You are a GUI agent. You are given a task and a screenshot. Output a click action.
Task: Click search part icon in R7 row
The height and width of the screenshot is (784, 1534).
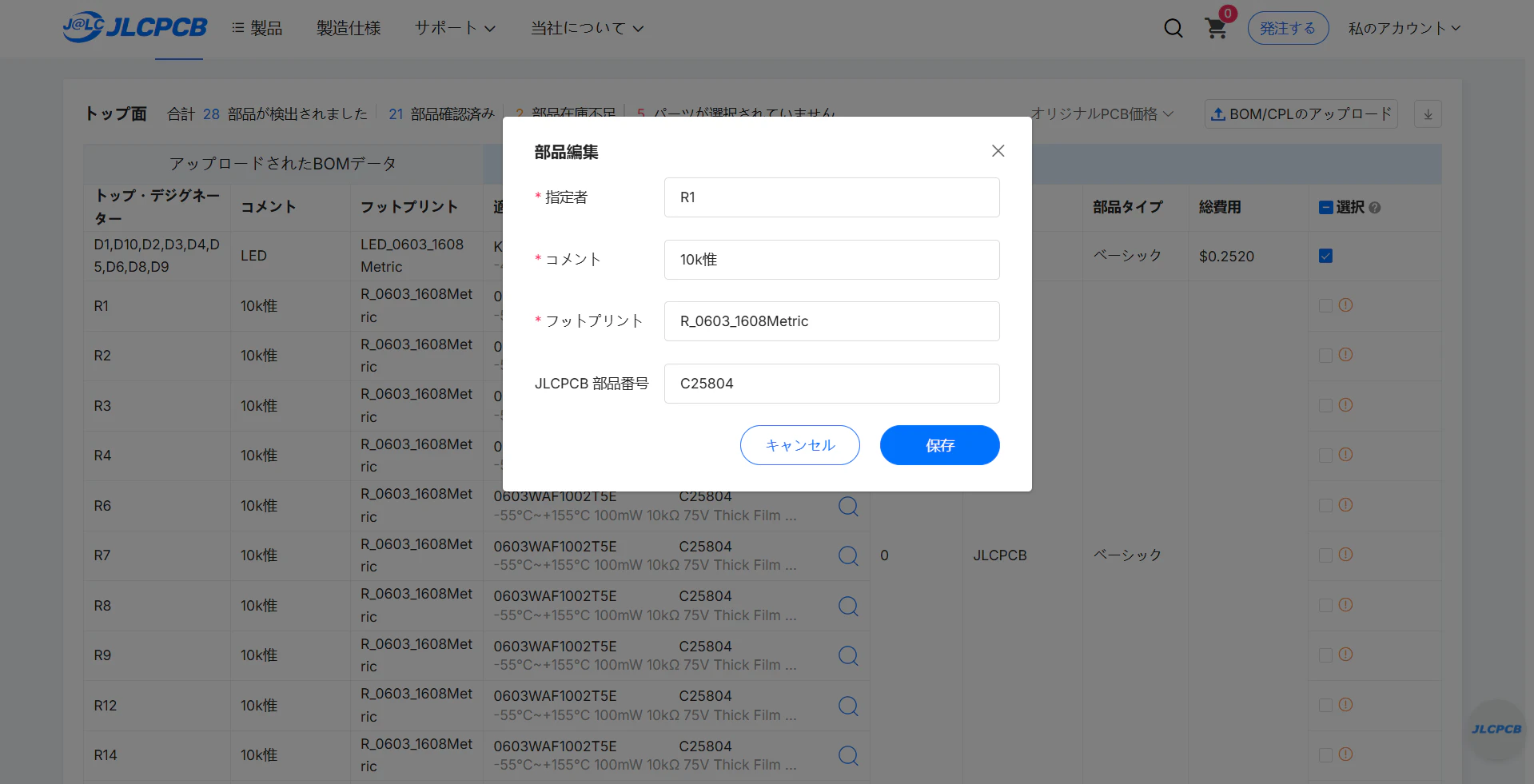(848, 555)
